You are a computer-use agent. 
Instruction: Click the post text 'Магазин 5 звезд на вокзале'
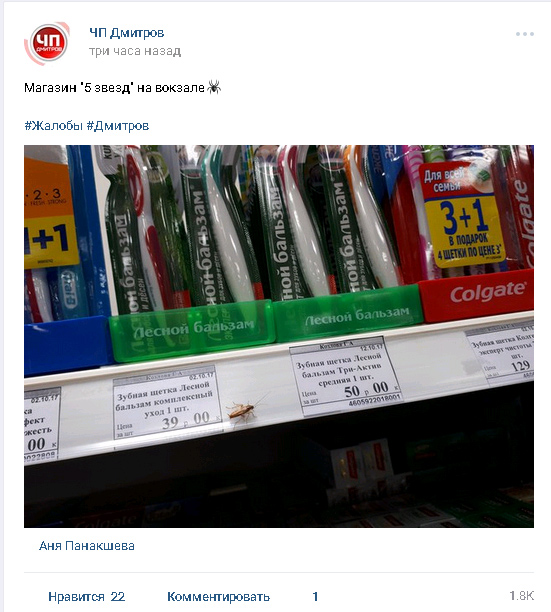(x=114, y=87)
